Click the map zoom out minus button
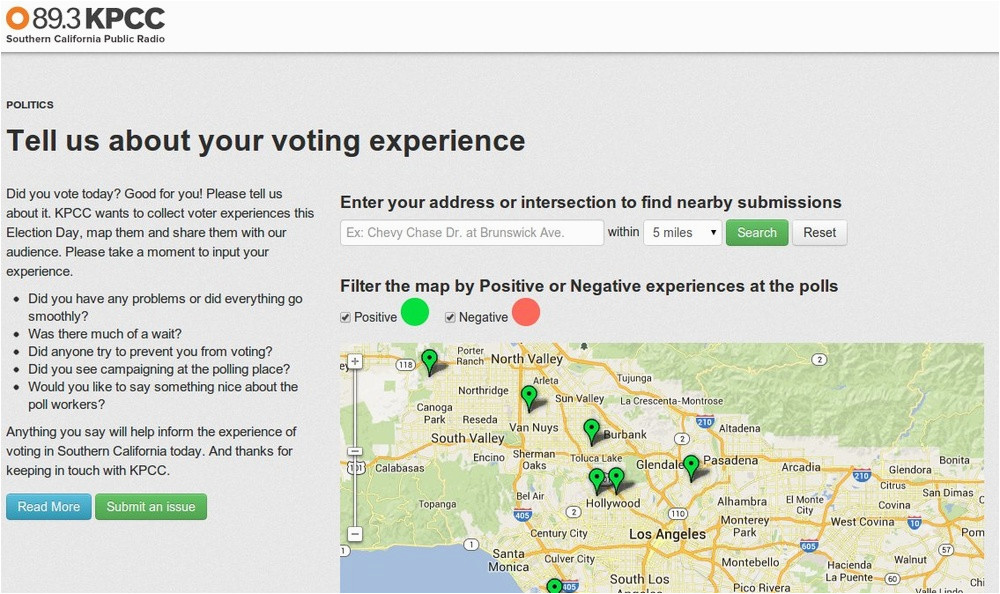The image size is (1000, 594). [355, 533]
